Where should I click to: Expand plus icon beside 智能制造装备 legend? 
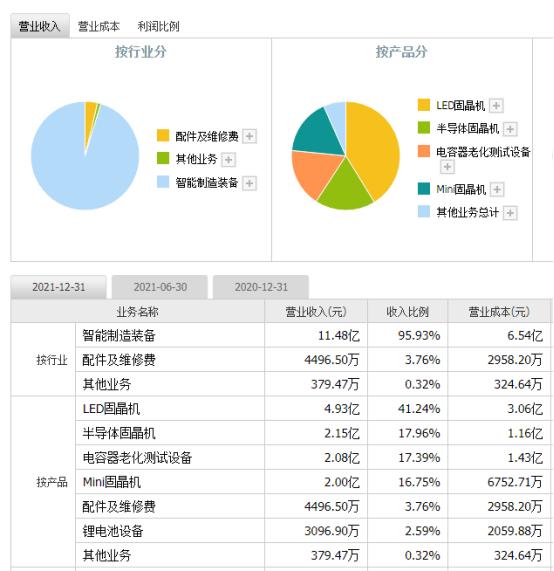250,183
